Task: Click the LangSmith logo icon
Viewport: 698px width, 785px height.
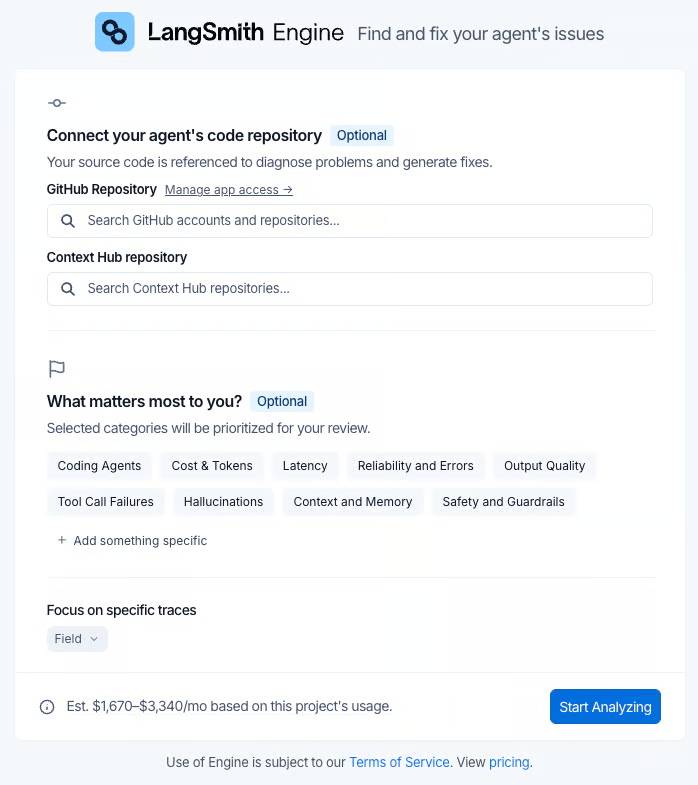Action: [115, 32]
